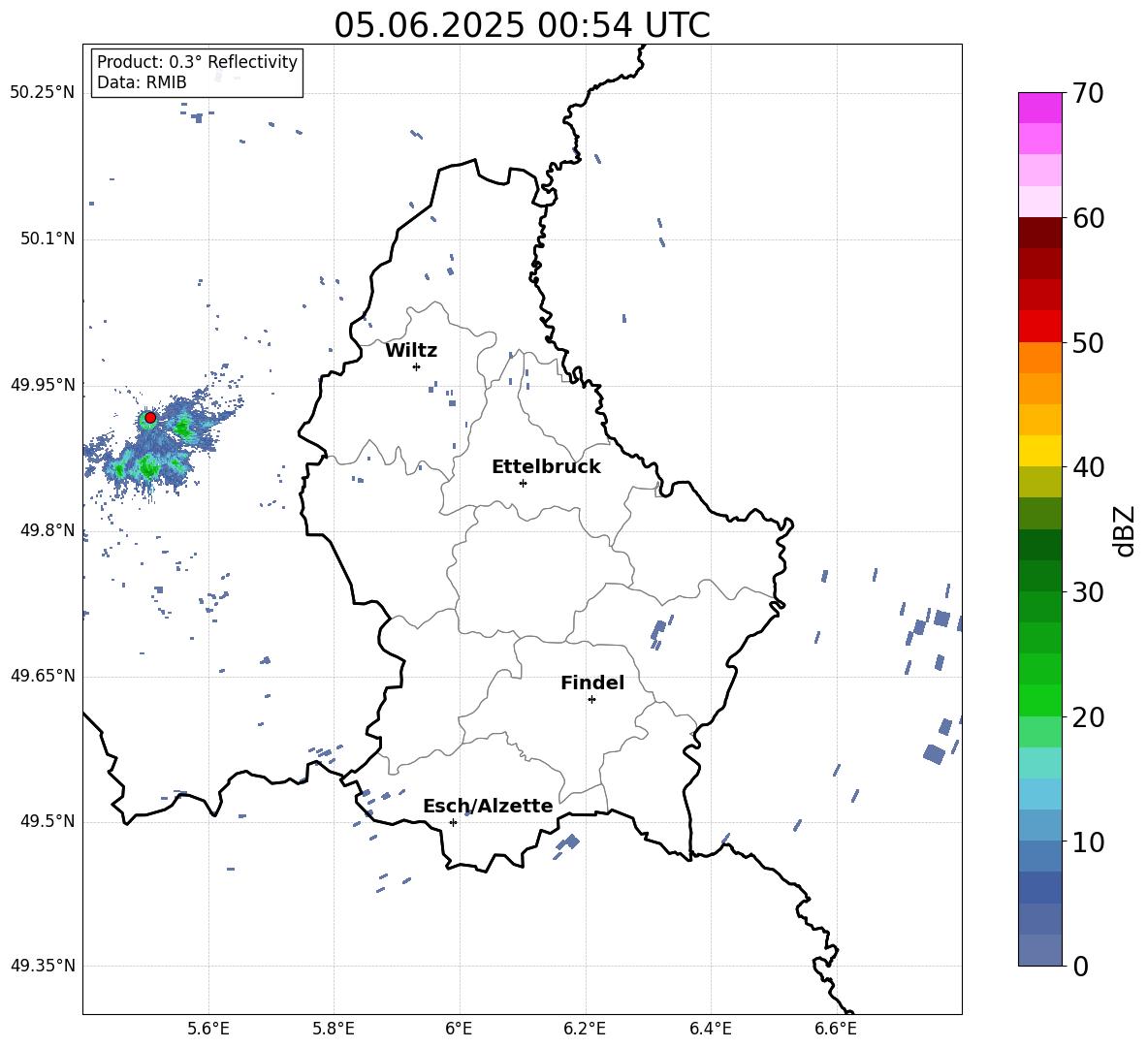The height and width of the screenshot is (1048, 1148).
Task: Click the magenta top colorbar segment
Action: click(x=1039, y=109)
